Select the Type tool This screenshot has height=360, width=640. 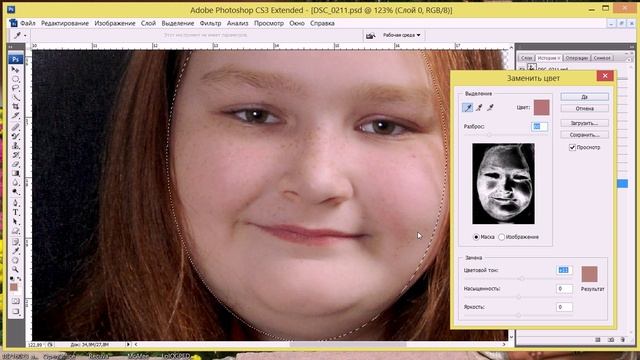[x=16, y=212]
